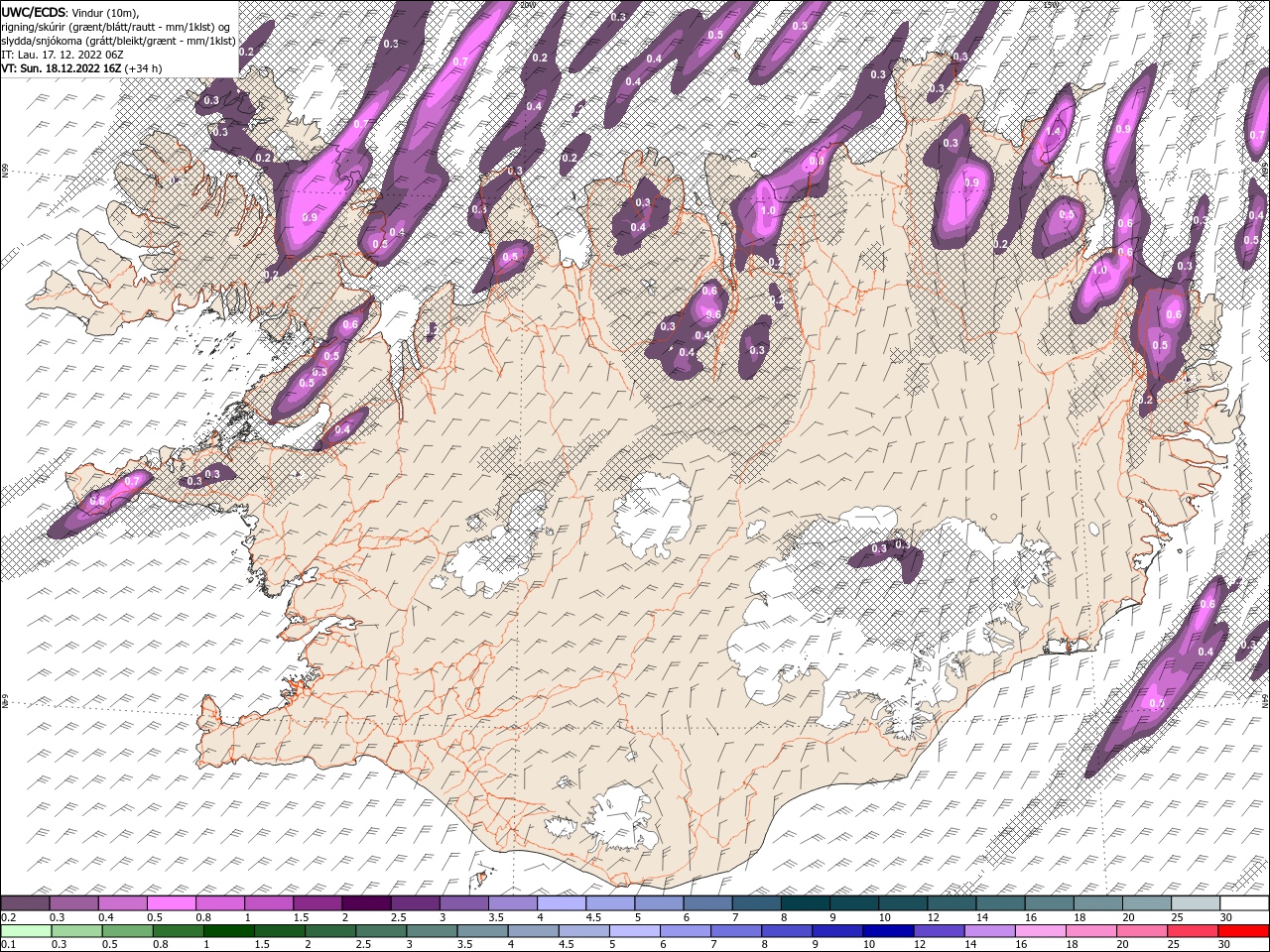The height and width of the screenshot is (952, 1270).
Task: Select top legend swatch labeled 2 (darkest purple)
Action: pyautogui.click(x=365, y=903)
